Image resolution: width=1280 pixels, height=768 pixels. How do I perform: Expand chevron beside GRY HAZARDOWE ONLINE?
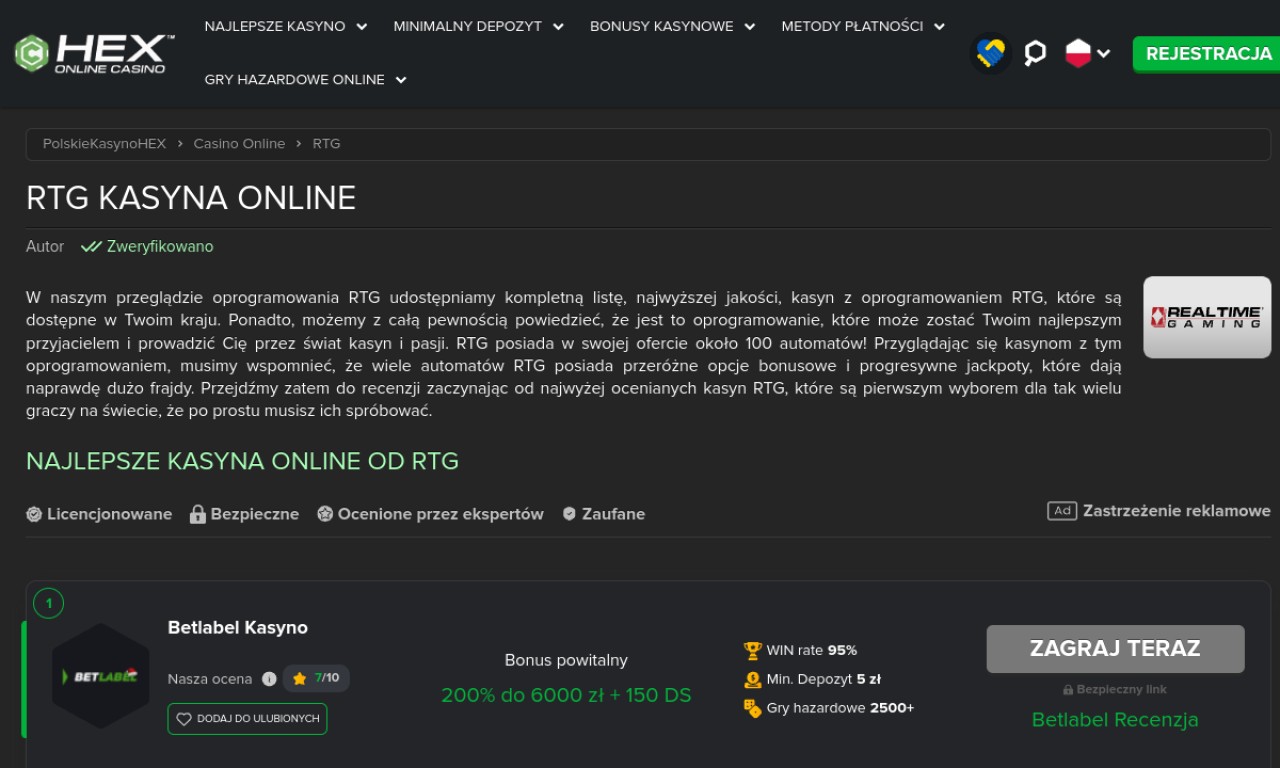401,80
